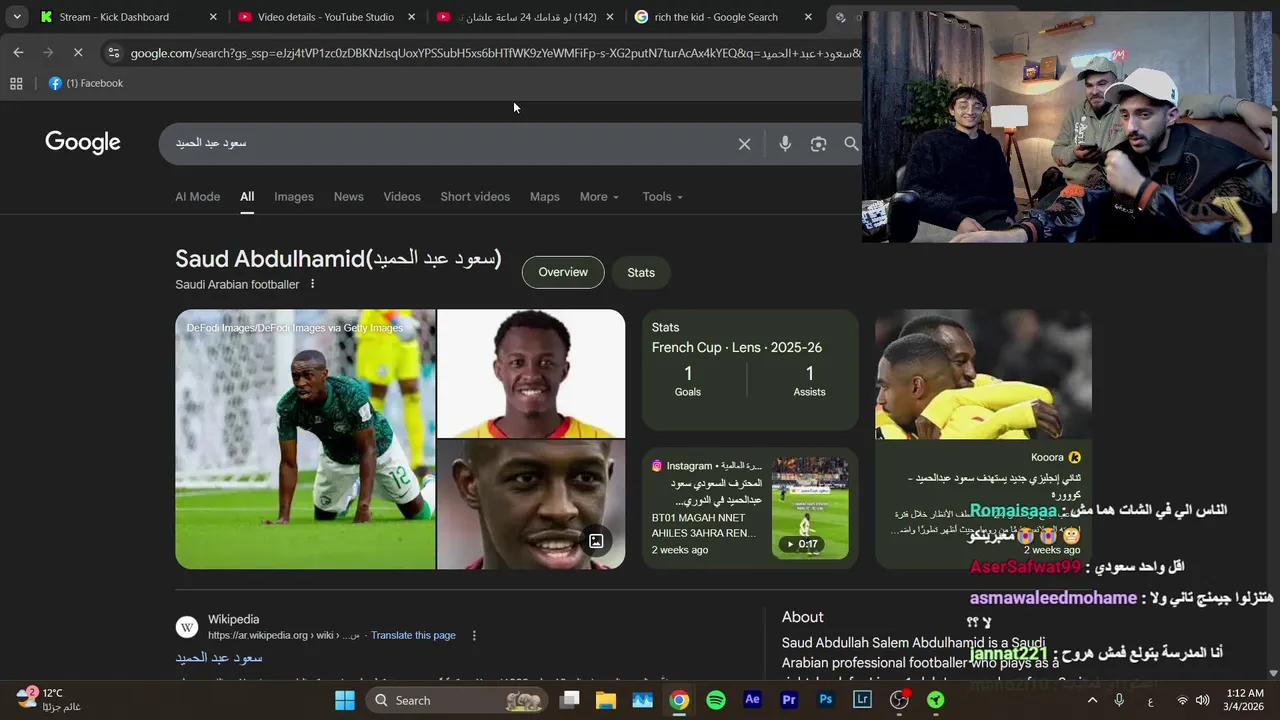Stop page loading with the X button
1280x720 pixels.
[78, 52]
